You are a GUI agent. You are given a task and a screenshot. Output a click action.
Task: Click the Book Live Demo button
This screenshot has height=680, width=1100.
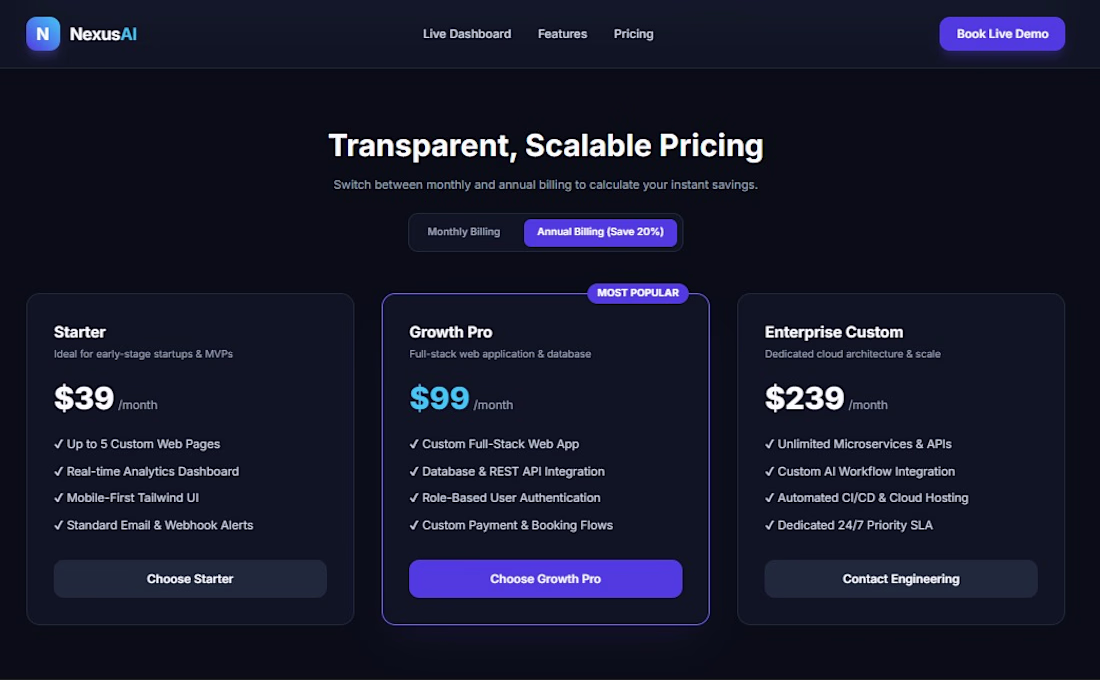click(x=1002, y=34)
